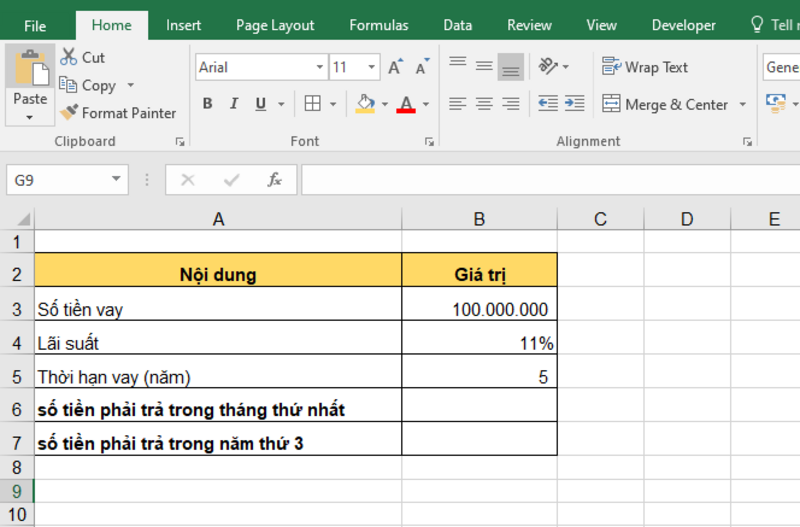The image size is (800, 527).
Task: Expand the font size dropdown showing 11
Action: pyautogui.click(x=372, y=67)
